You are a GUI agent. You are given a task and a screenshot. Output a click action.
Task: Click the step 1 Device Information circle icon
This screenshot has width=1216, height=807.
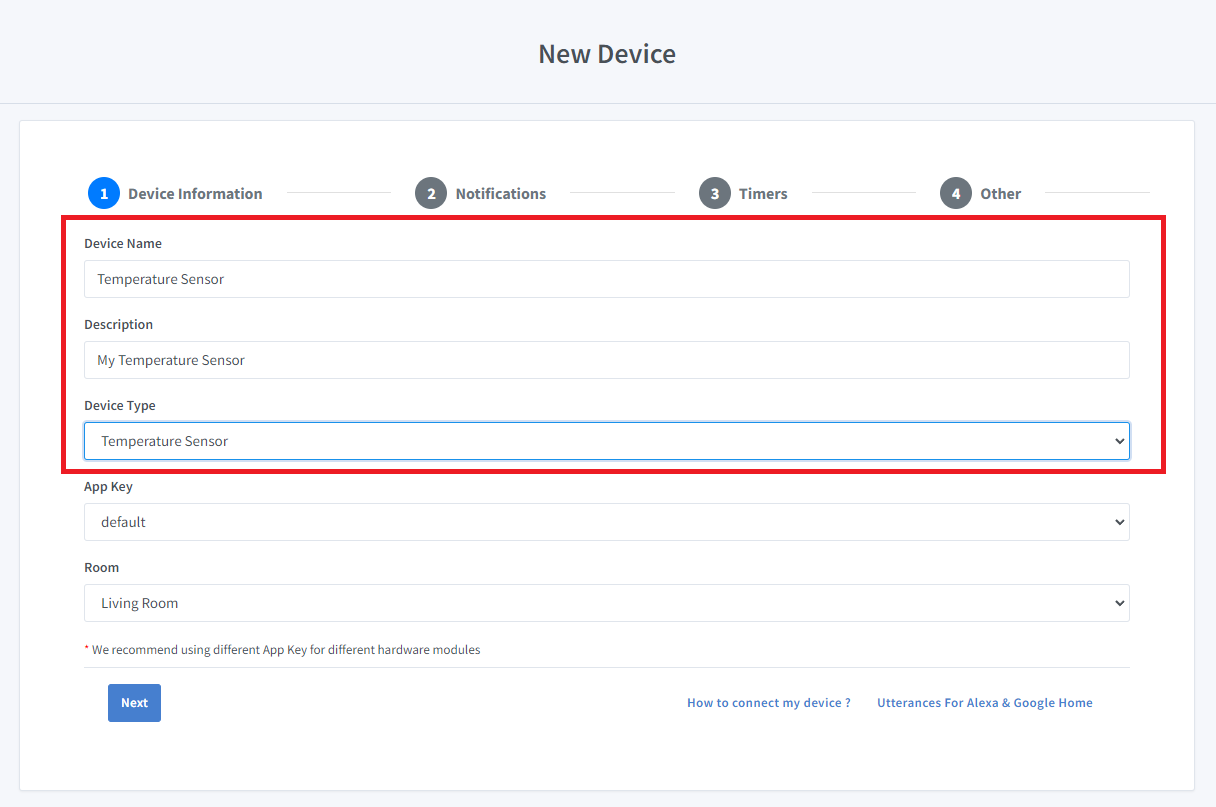104,193
